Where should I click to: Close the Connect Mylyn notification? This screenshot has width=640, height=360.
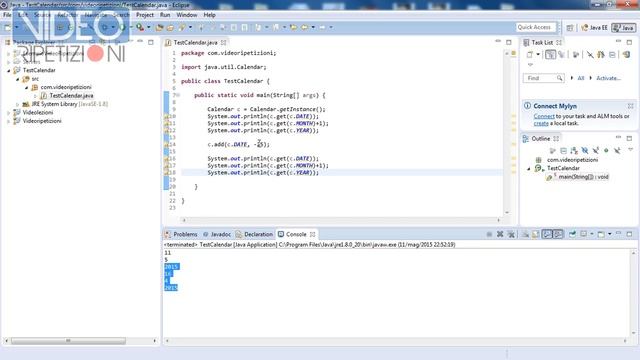point(630,106)
